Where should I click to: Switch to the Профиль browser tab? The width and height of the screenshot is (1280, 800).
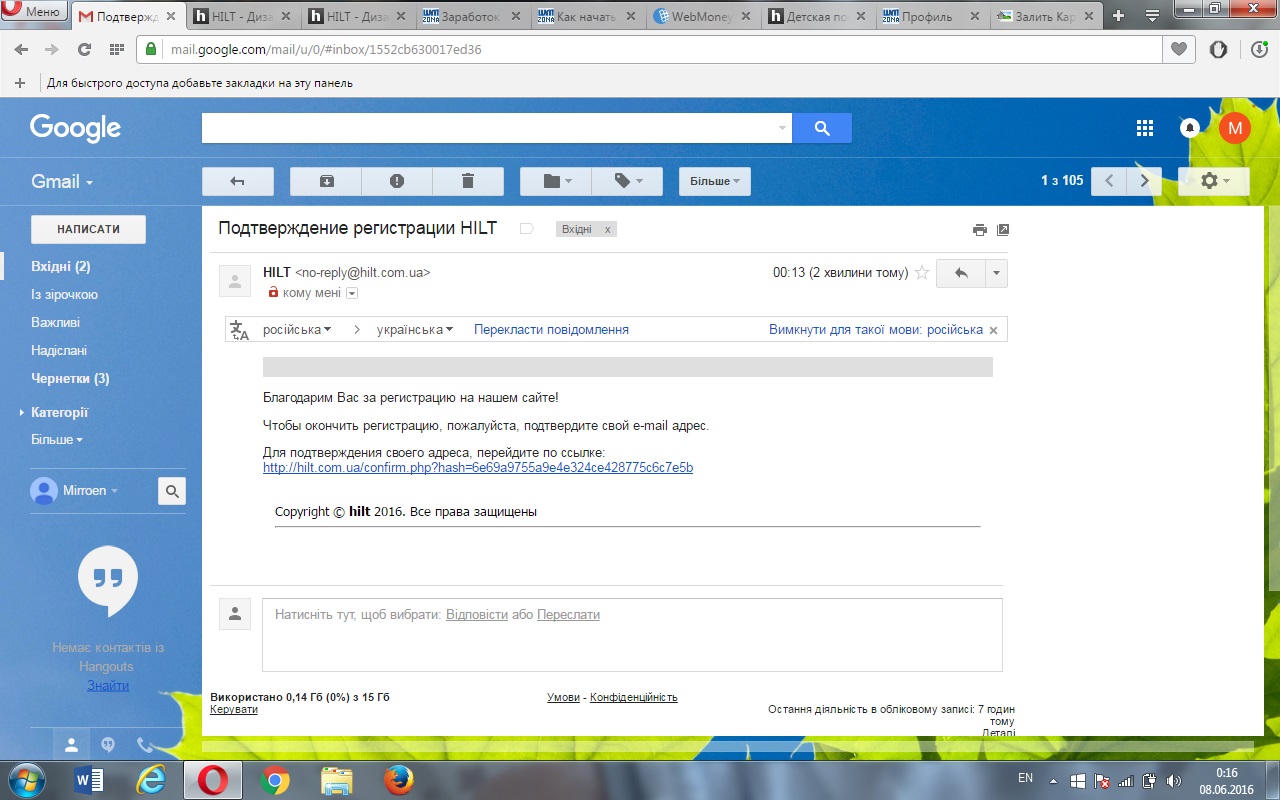[x=934, y=15]
